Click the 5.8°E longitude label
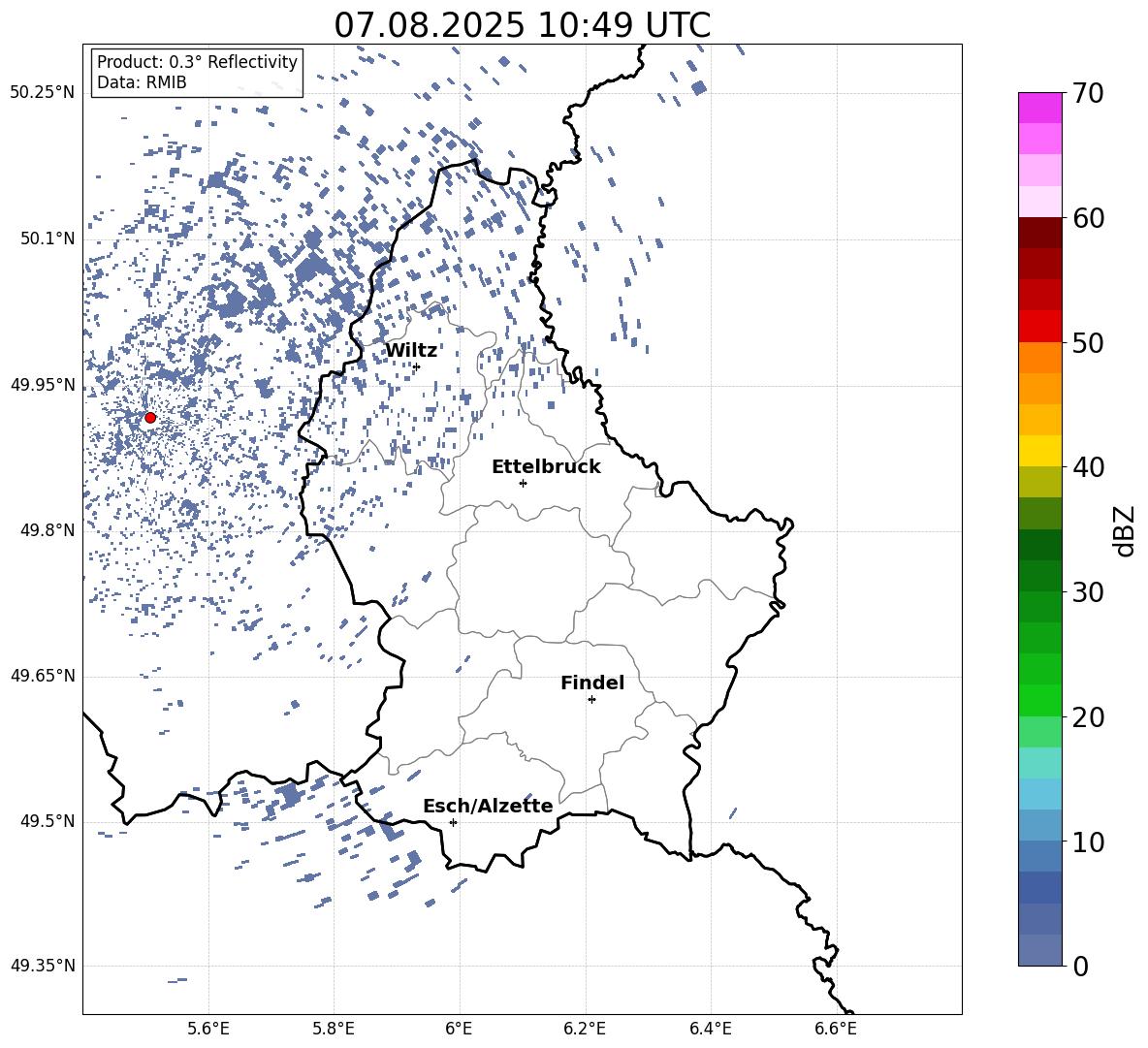The width and height of the screenshot is (1148, 1048). [x=334, y=1029]
